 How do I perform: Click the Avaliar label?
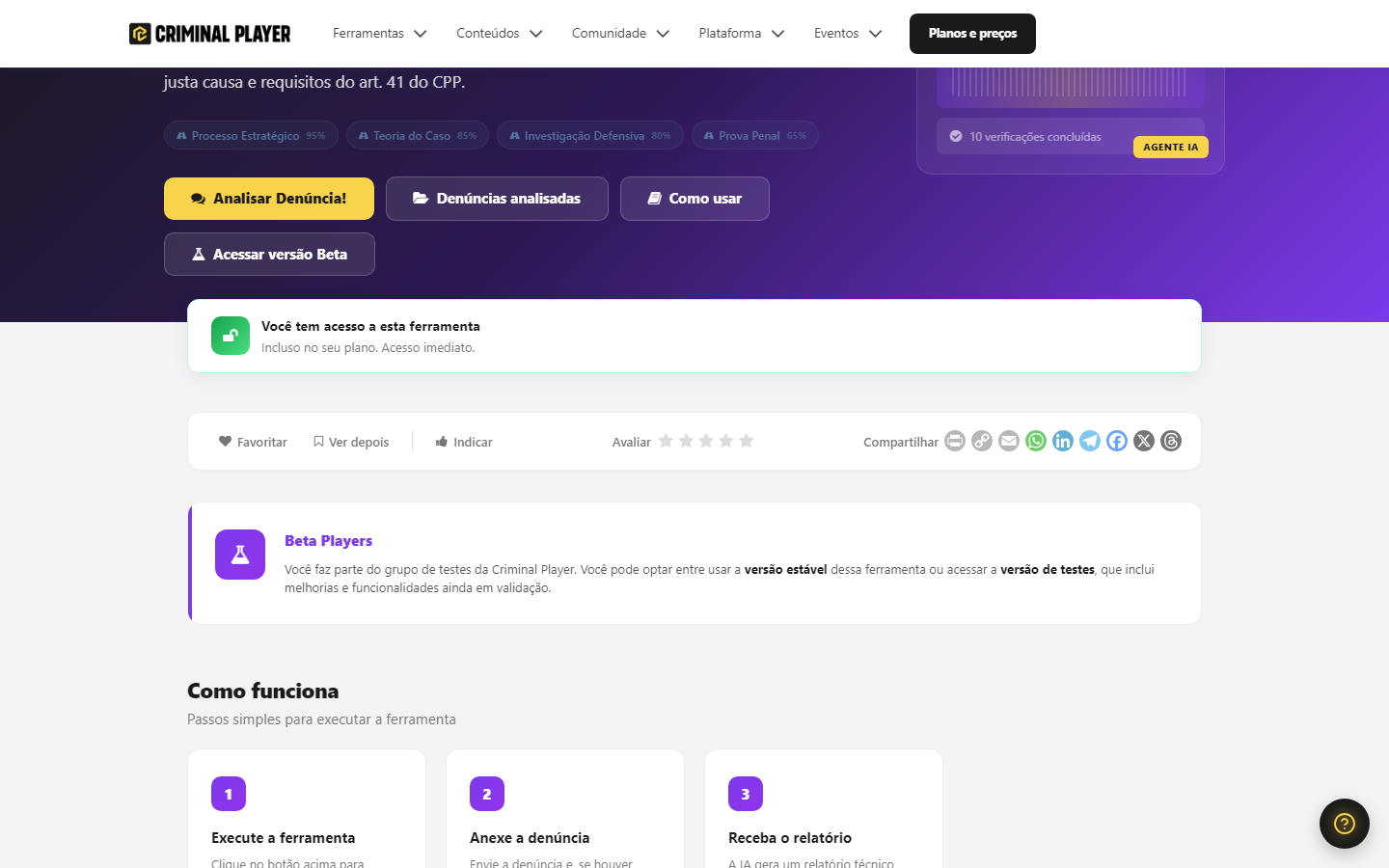pyautogui.click(x=632, y=442)
